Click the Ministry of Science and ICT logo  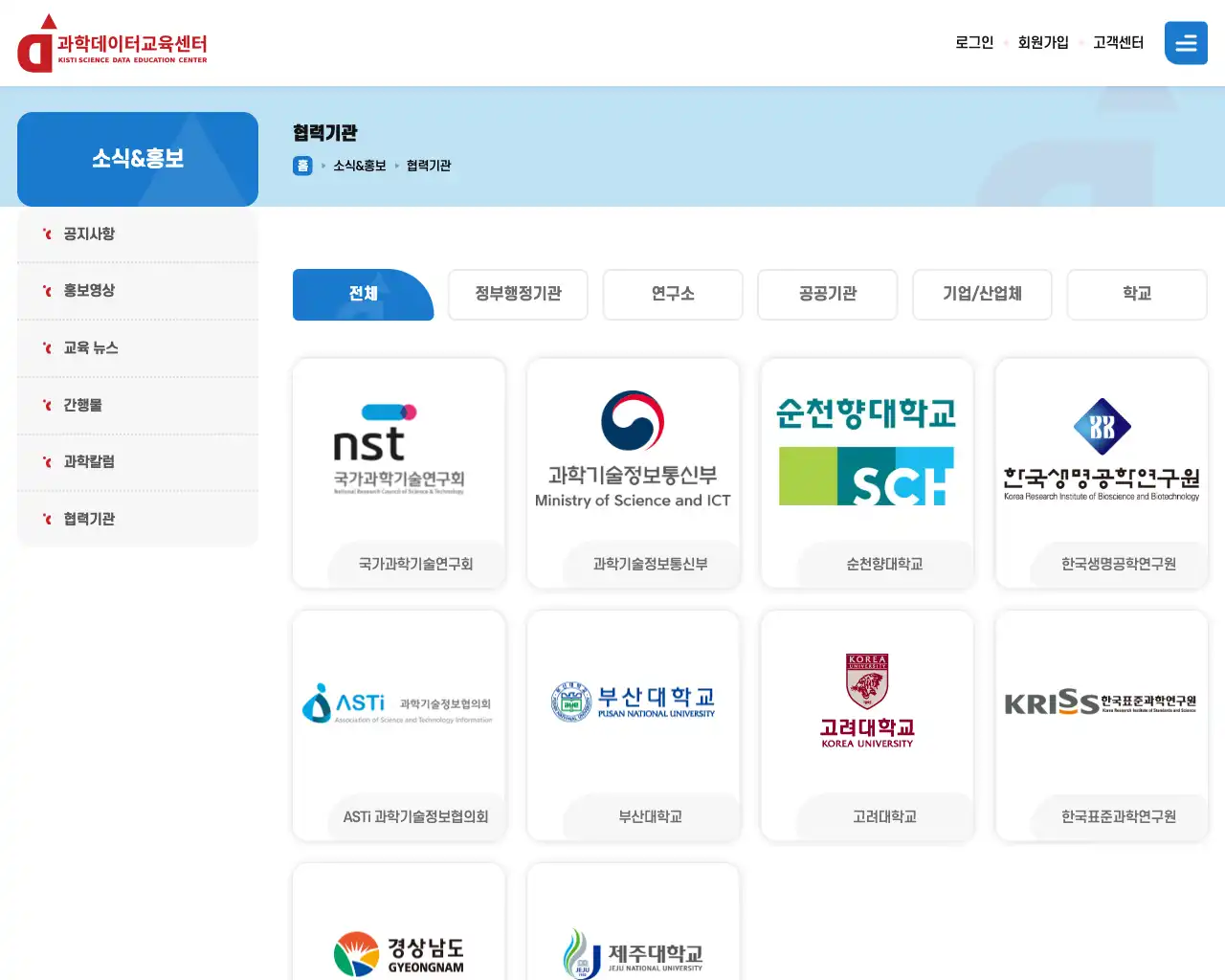633,449
